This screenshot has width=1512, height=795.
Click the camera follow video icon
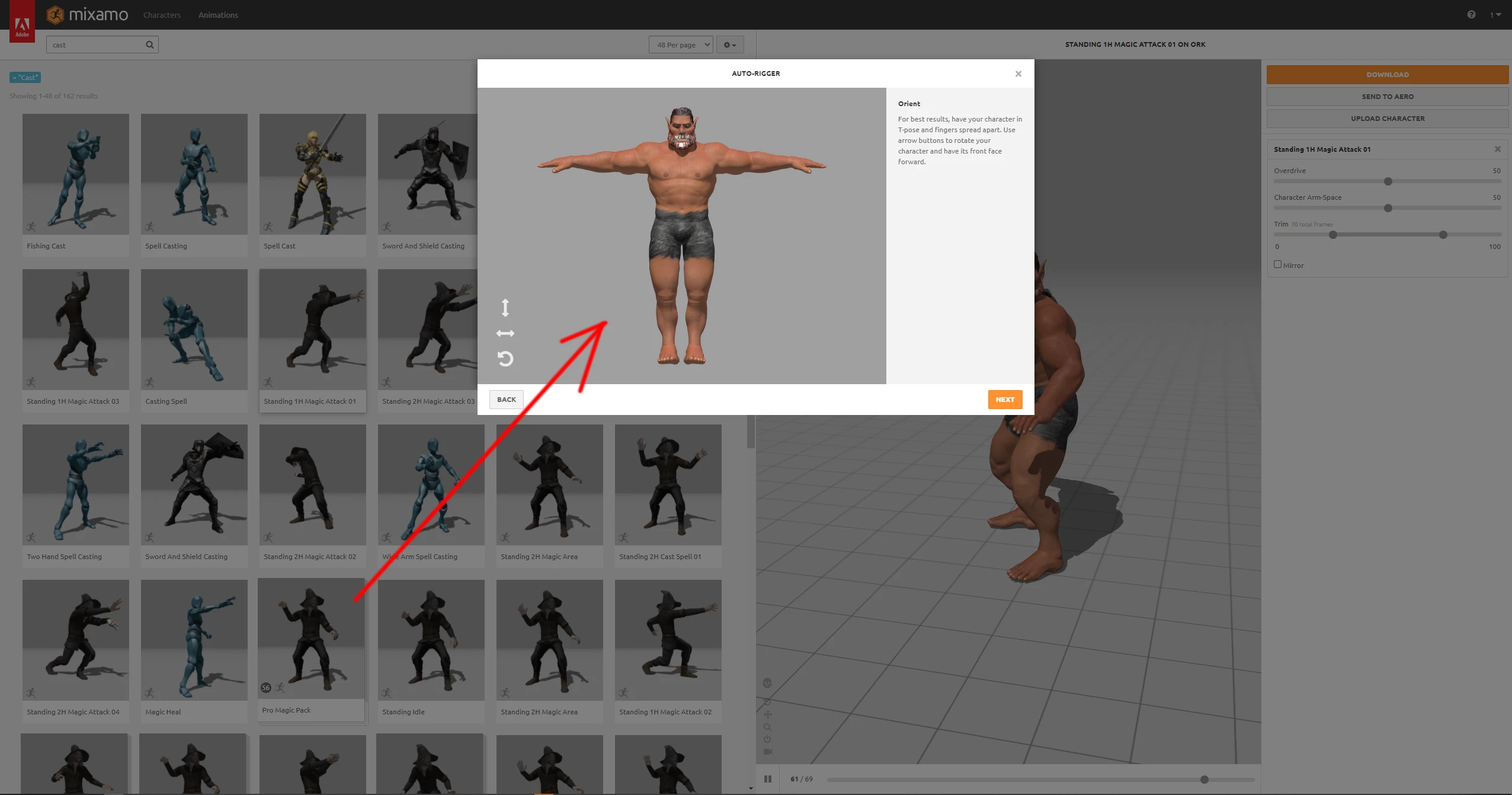coord(767,752)
